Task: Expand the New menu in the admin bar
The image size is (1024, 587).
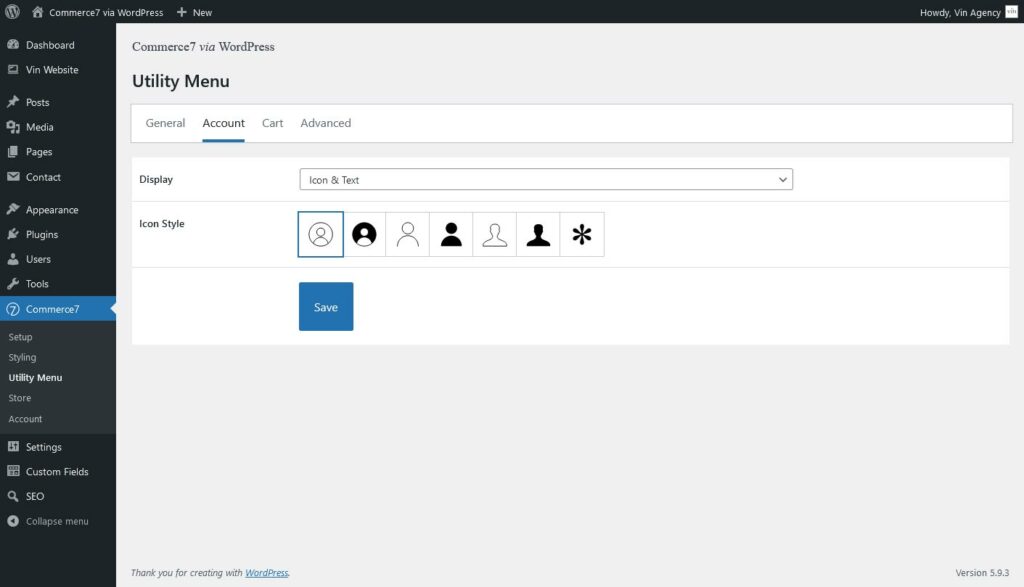Action: (194, 11)
